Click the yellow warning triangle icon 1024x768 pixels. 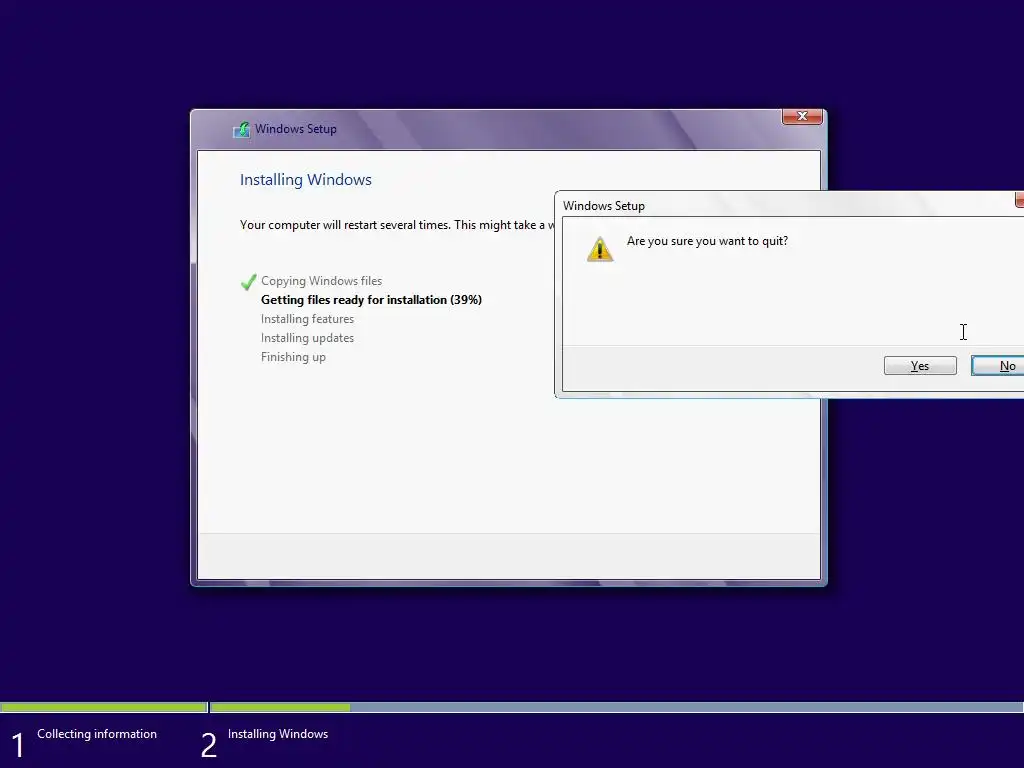tap(600, 249)
